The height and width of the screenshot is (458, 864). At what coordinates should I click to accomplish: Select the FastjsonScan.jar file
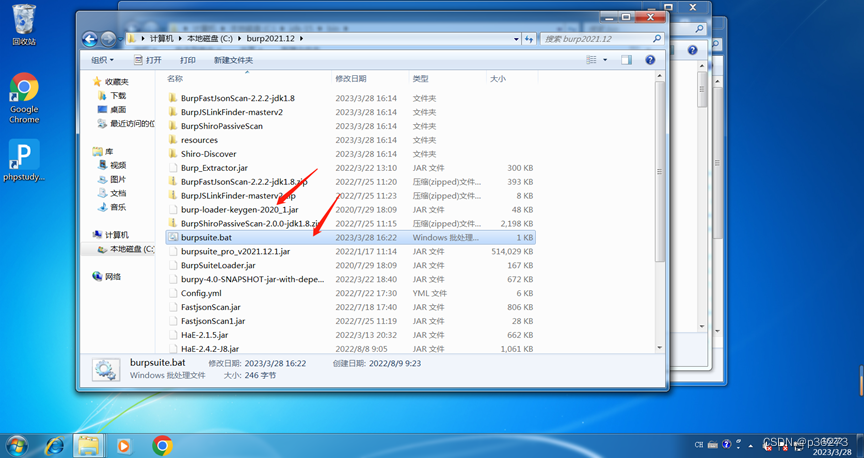coord(210,307)
